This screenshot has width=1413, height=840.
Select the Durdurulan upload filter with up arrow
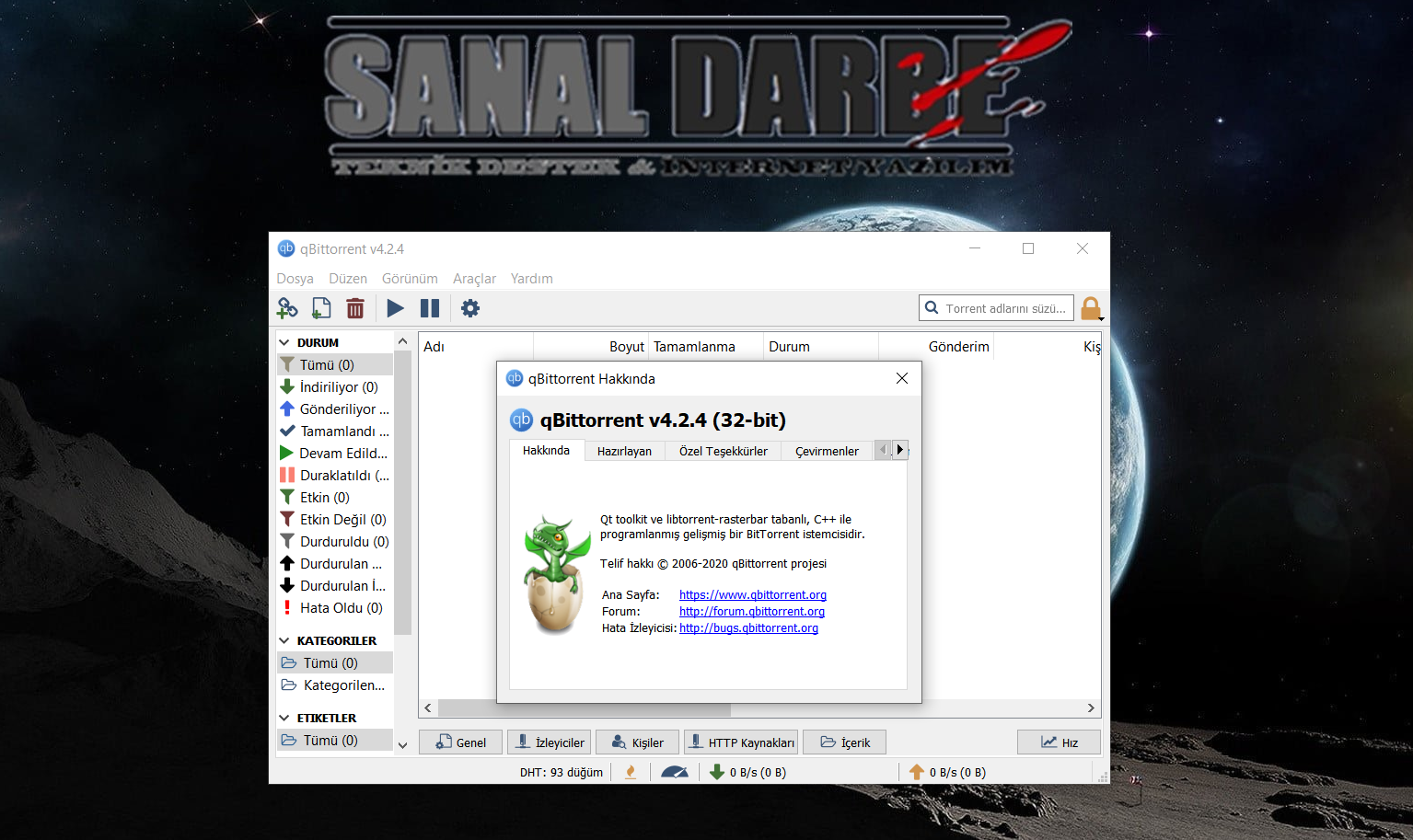pos(335,563)
